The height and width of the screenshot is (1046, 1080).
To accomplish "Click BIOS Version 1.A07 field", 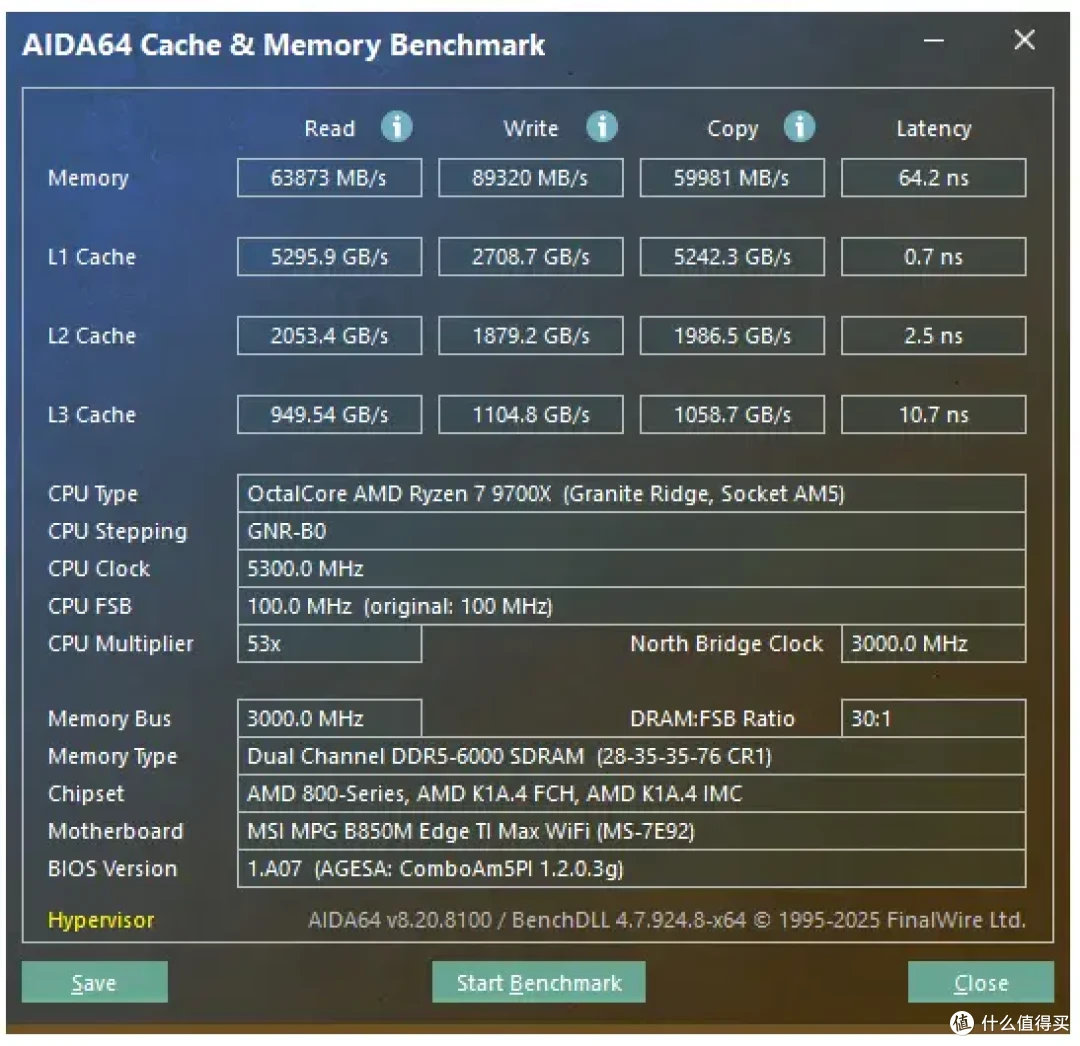I will (x=632, y=868).
